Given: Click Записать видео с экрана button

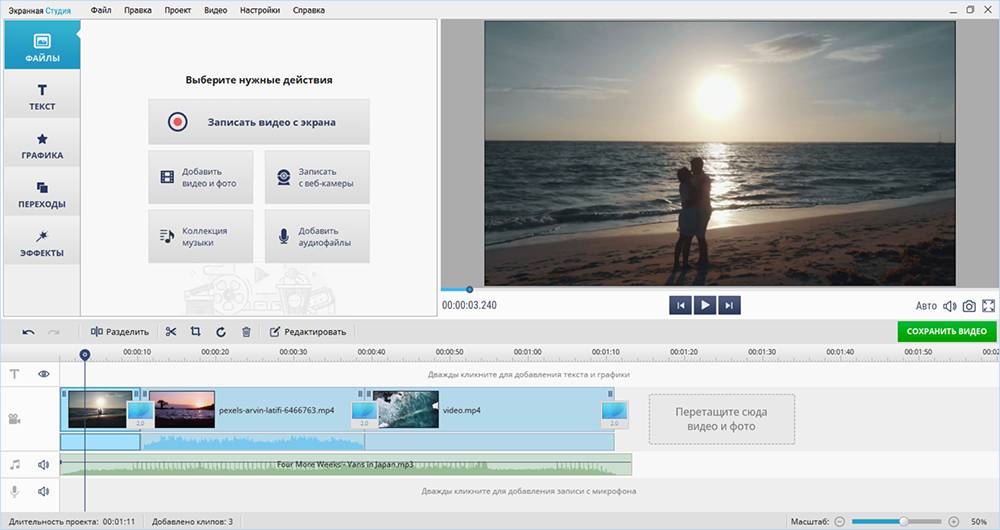Looking at the screenshot, I should pyautogui.click(x=259, y=122).
